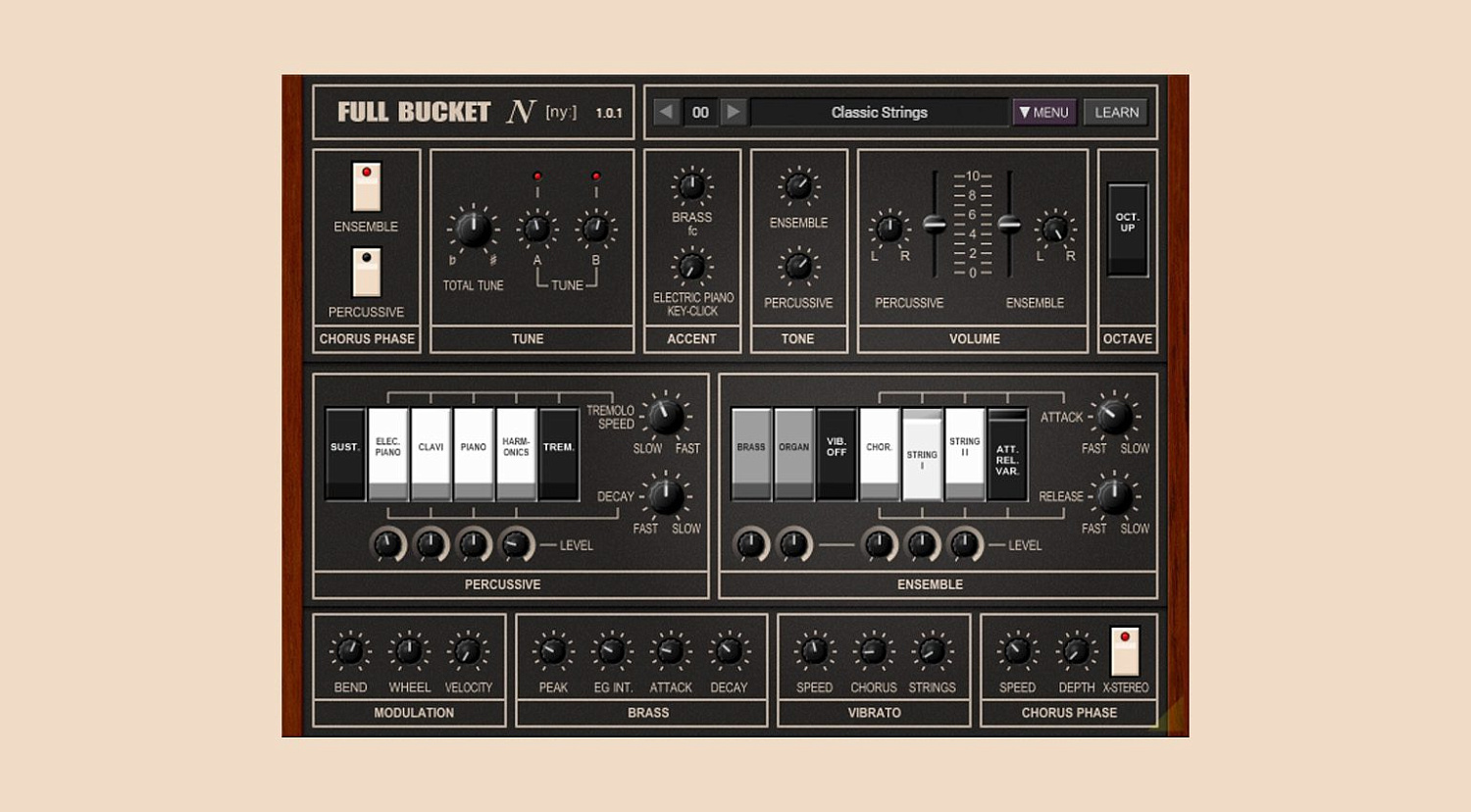Click the Organ level knob in Ensemble
The image size is (1471, 812).
pos(795,544)
